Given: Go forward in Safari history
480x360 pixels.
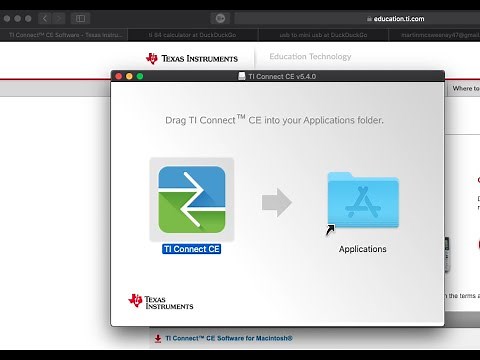Looking at the screenshot, I should pyautogui.click(x=59, y=19).
